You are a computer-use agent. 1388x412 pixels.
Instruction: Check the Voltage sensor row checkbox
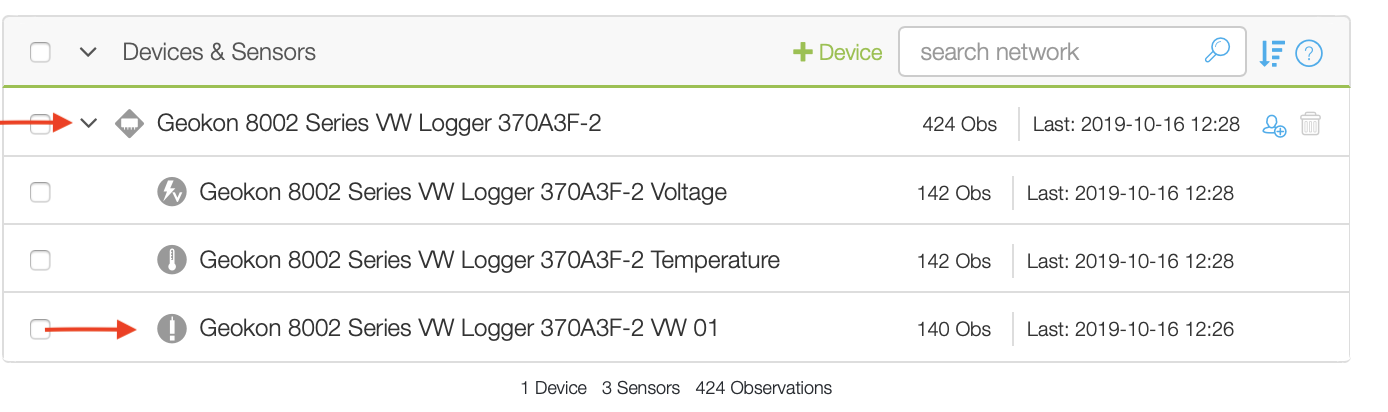click(40, 192)
